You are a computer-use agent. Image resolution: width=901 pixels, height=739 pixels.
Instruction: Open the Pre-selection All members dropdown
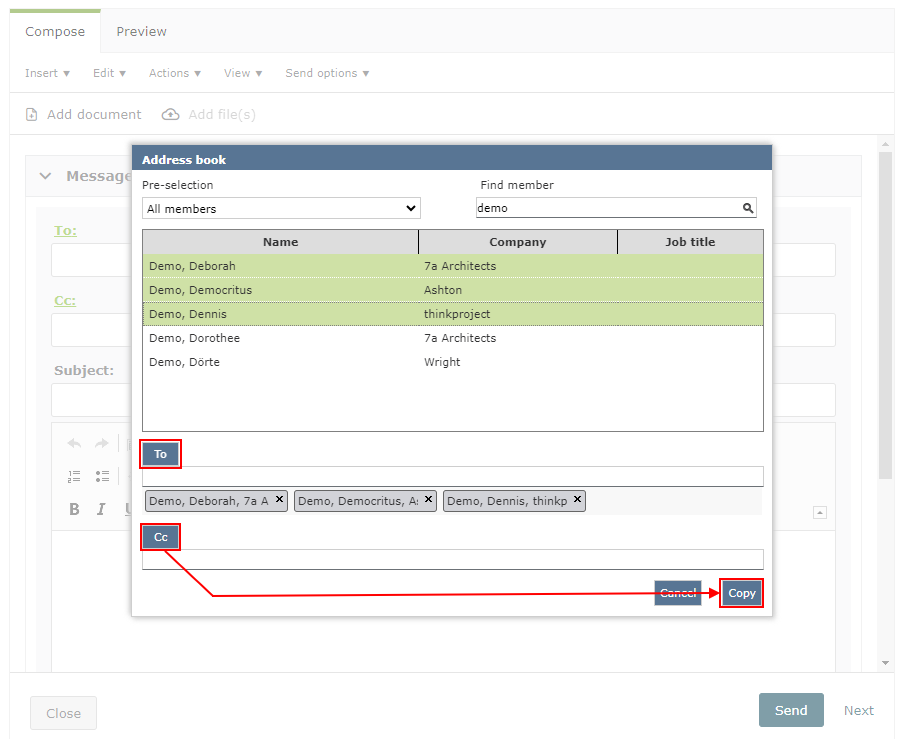281,209
